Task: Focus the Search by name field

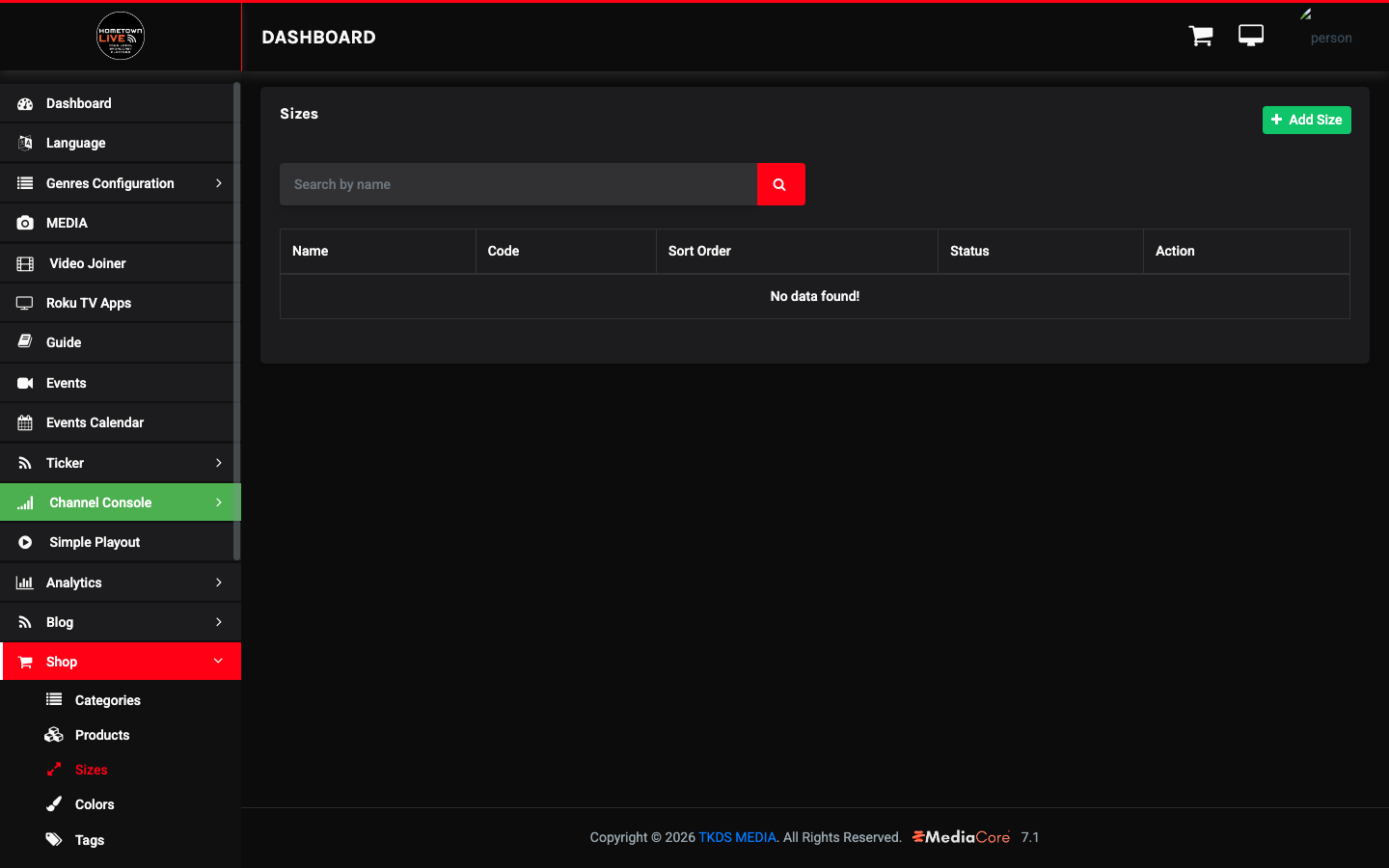Action: 518,184
